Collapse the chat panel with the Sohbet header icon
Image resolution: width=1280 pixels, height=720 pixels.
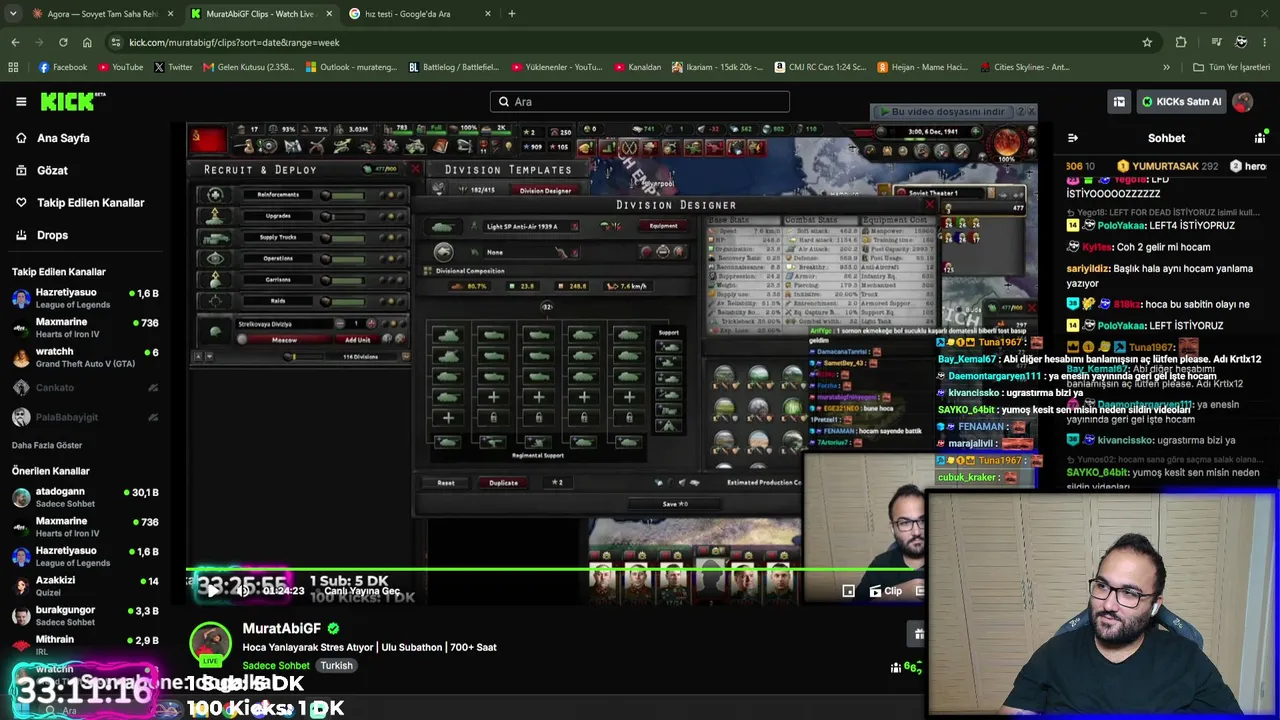[x=1072, y=138]
